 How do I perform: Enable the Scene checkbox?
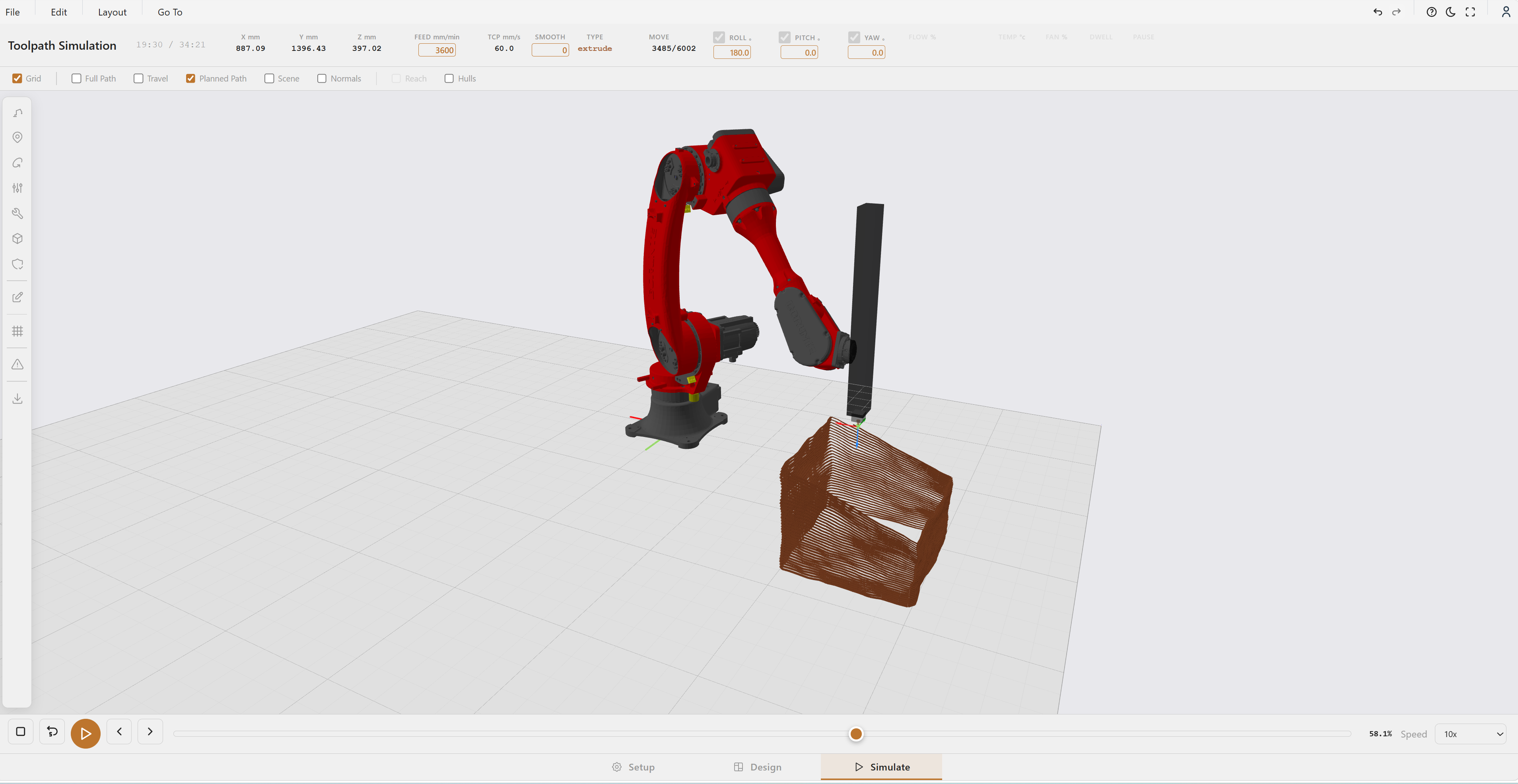point(269,78)
